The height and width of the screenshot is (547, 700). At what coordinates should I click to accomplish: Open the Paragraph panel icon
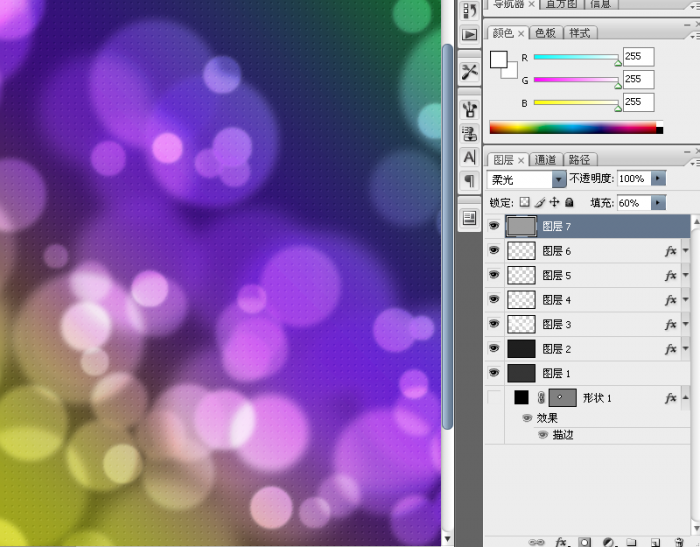(469, 181)
